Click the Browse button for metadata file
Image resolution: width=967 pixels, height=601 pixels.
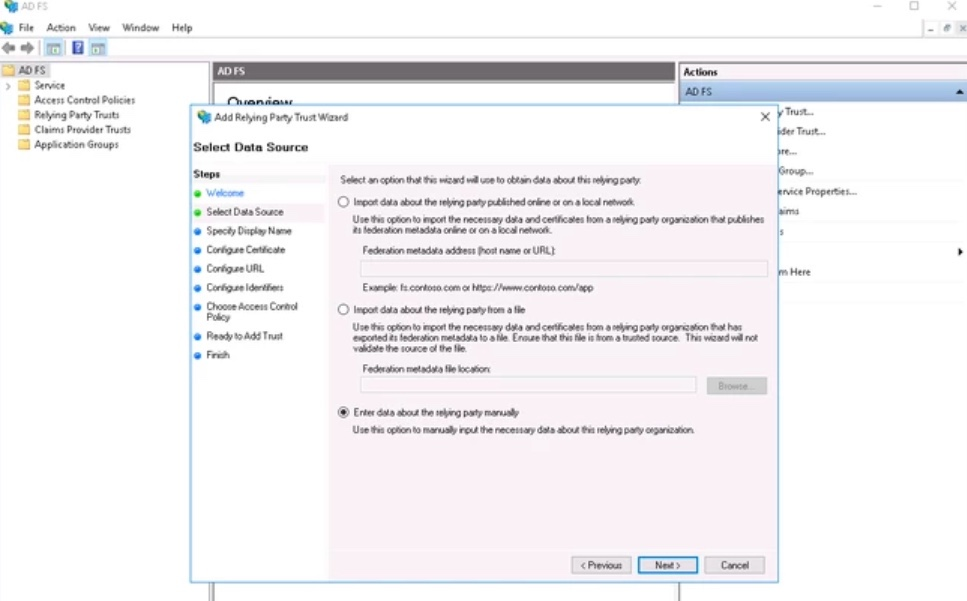pyautogui.click(x=736, y=386)
